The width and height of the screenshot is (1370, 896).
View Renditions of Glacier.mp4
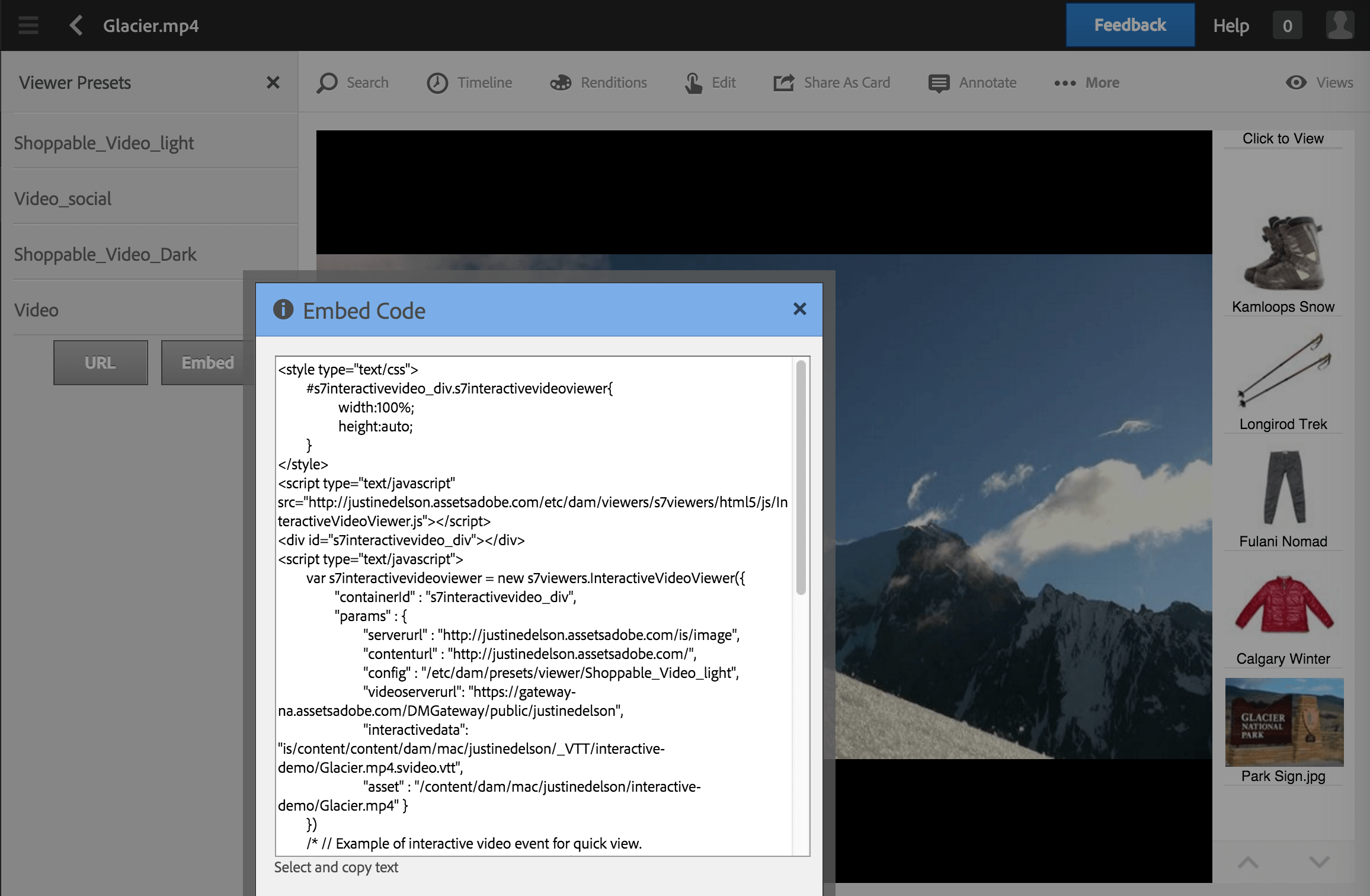[598, 82]
